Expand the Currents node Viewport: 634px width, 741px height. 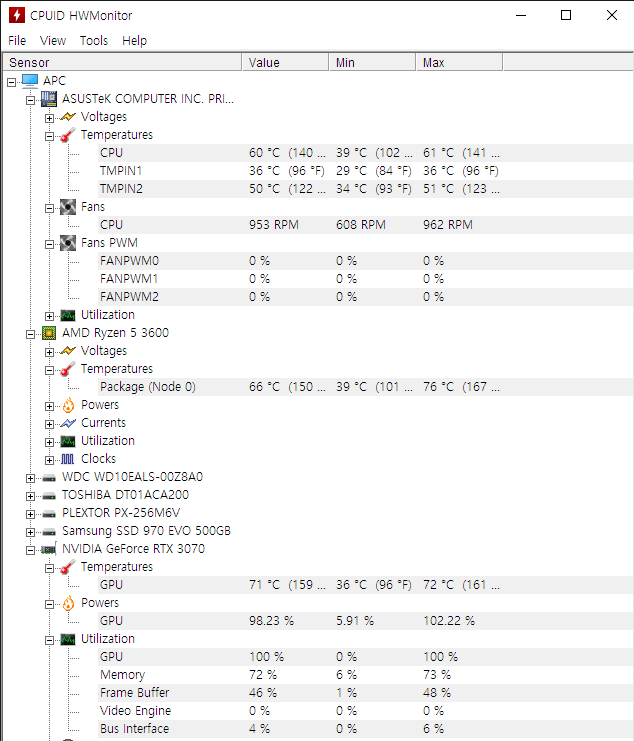pos(49,424)
